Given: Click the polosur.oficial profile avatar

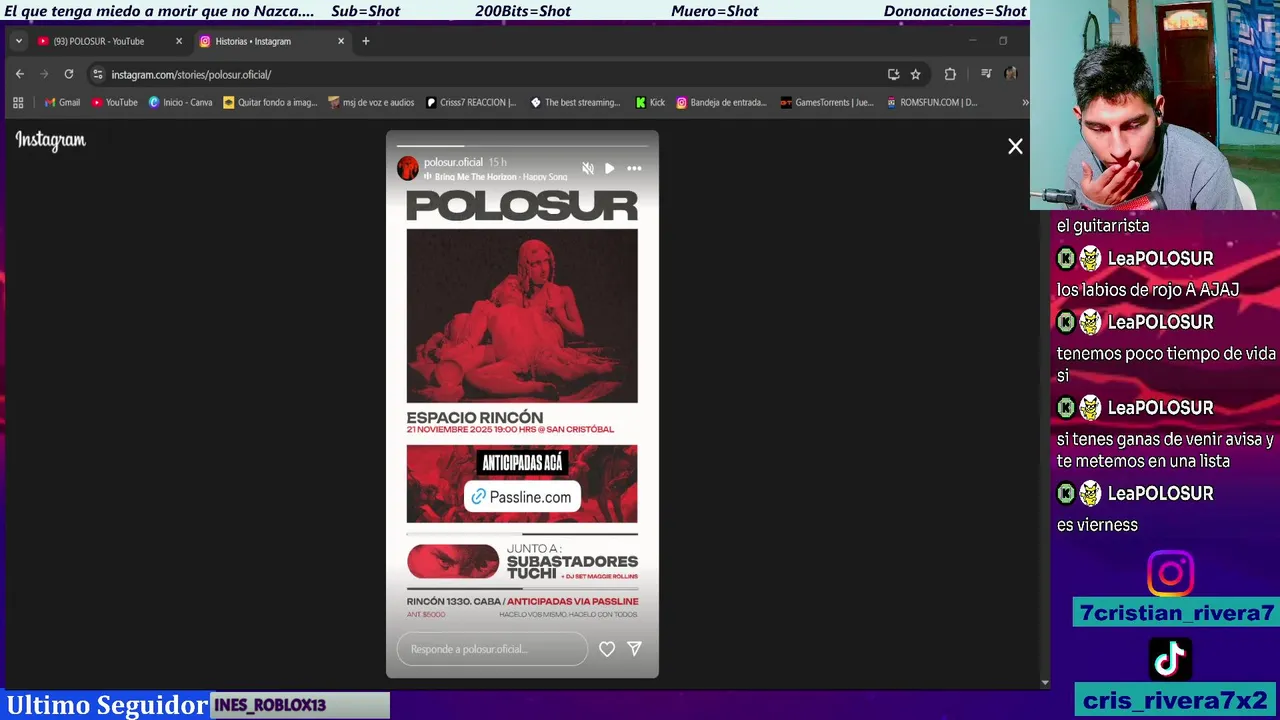Looking at the screenshot, I should (x=408, y=168).
